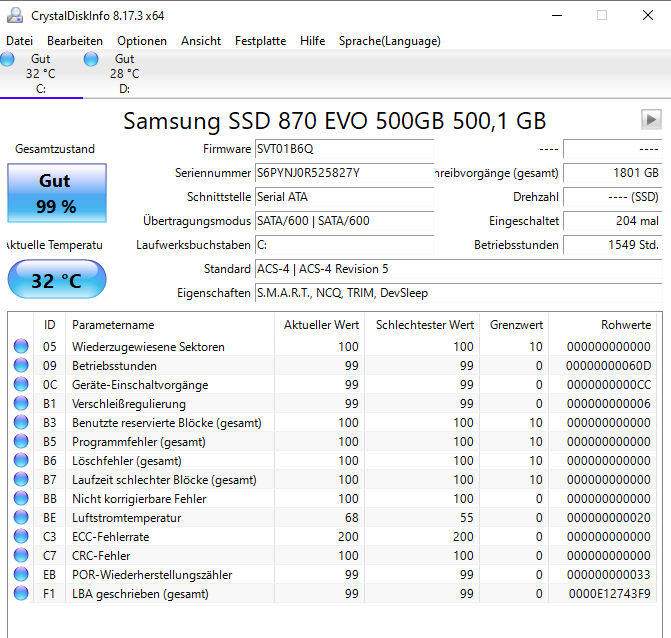Click current value 68 of Luftstromtemperatur
The image size is (671, 638).
[x=352, y=518]
